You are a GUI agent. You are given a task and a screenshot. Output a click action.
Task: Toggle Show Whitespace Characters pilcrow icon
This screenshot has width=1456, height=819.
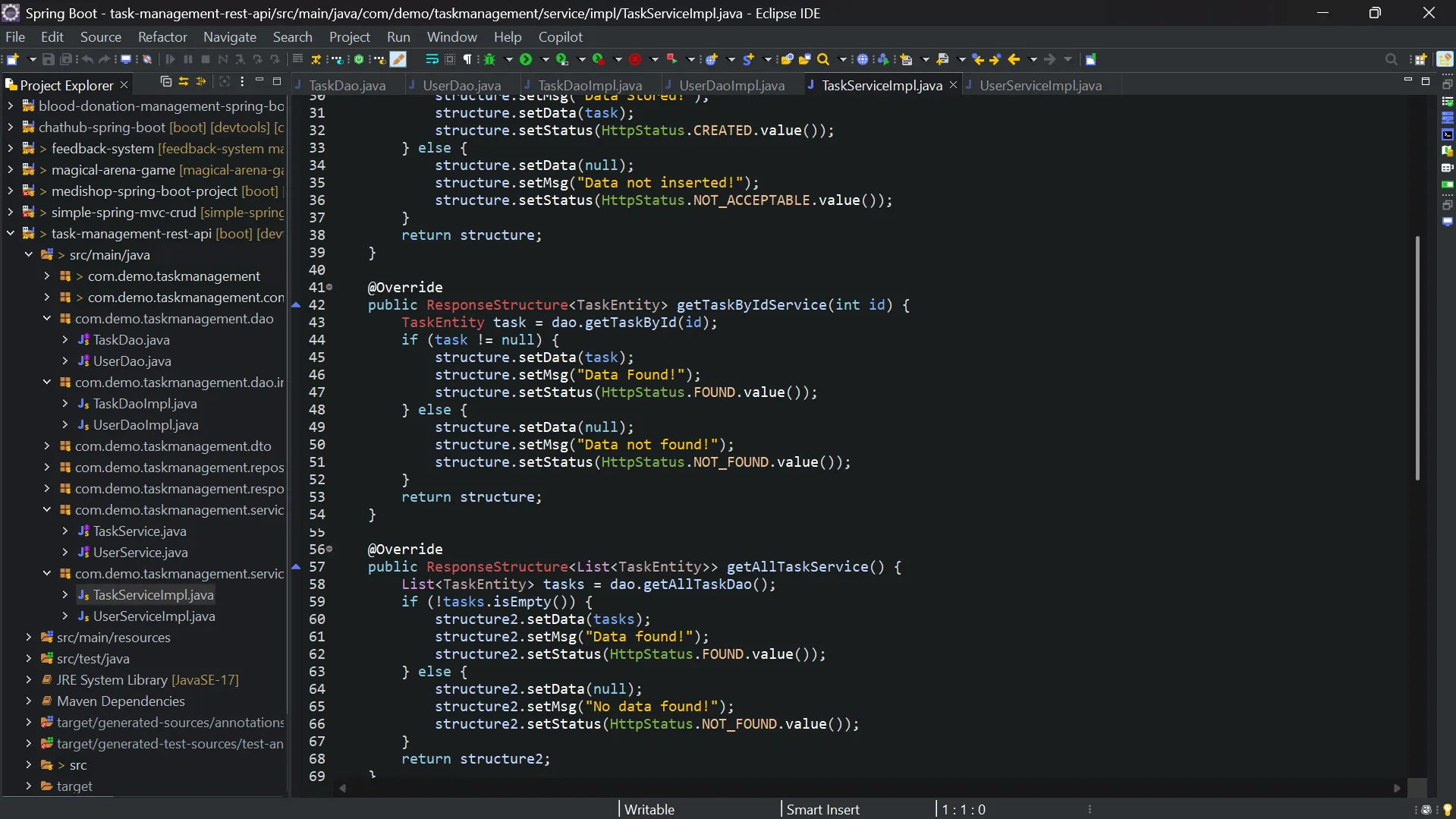[467, 59]
